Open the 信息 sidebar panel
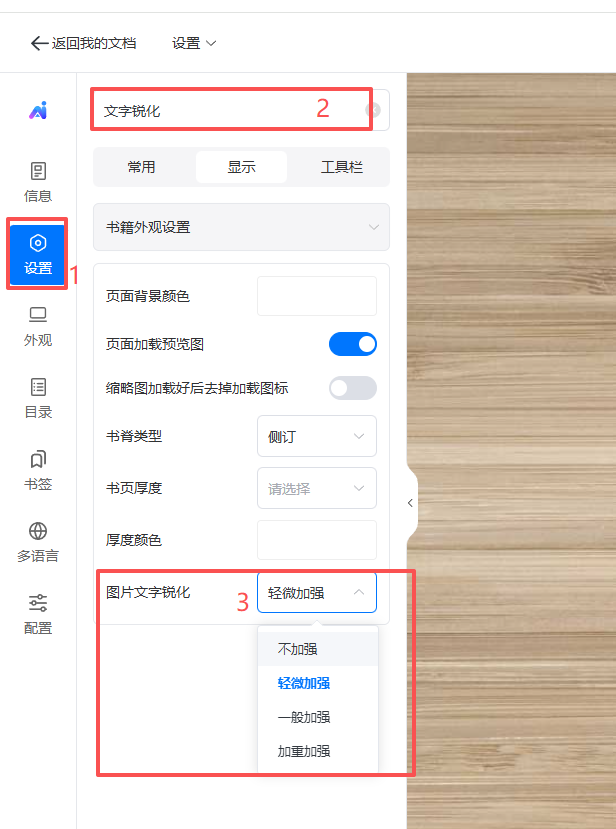Image resolution: width=616 pixels, height=829 pixels. point(38,182)
